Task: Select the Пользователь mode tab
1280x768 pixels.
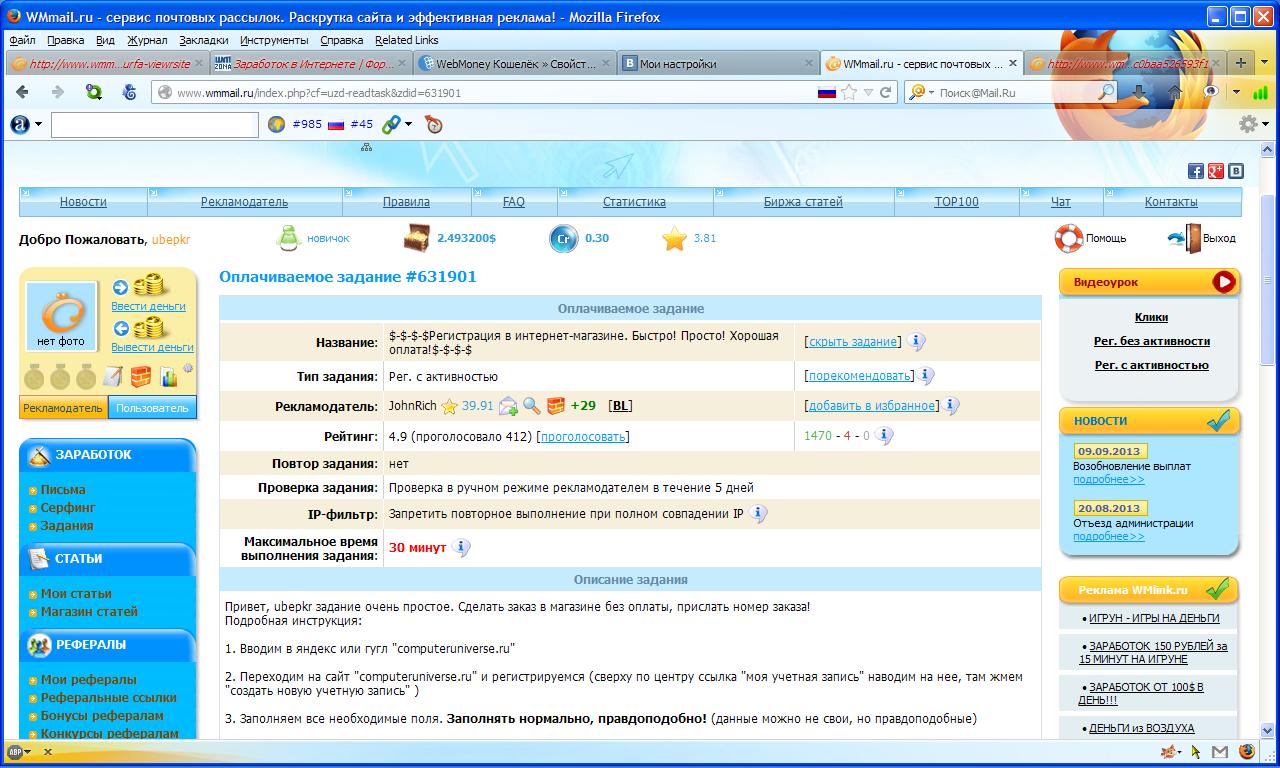Action: (x=152, y=408)
